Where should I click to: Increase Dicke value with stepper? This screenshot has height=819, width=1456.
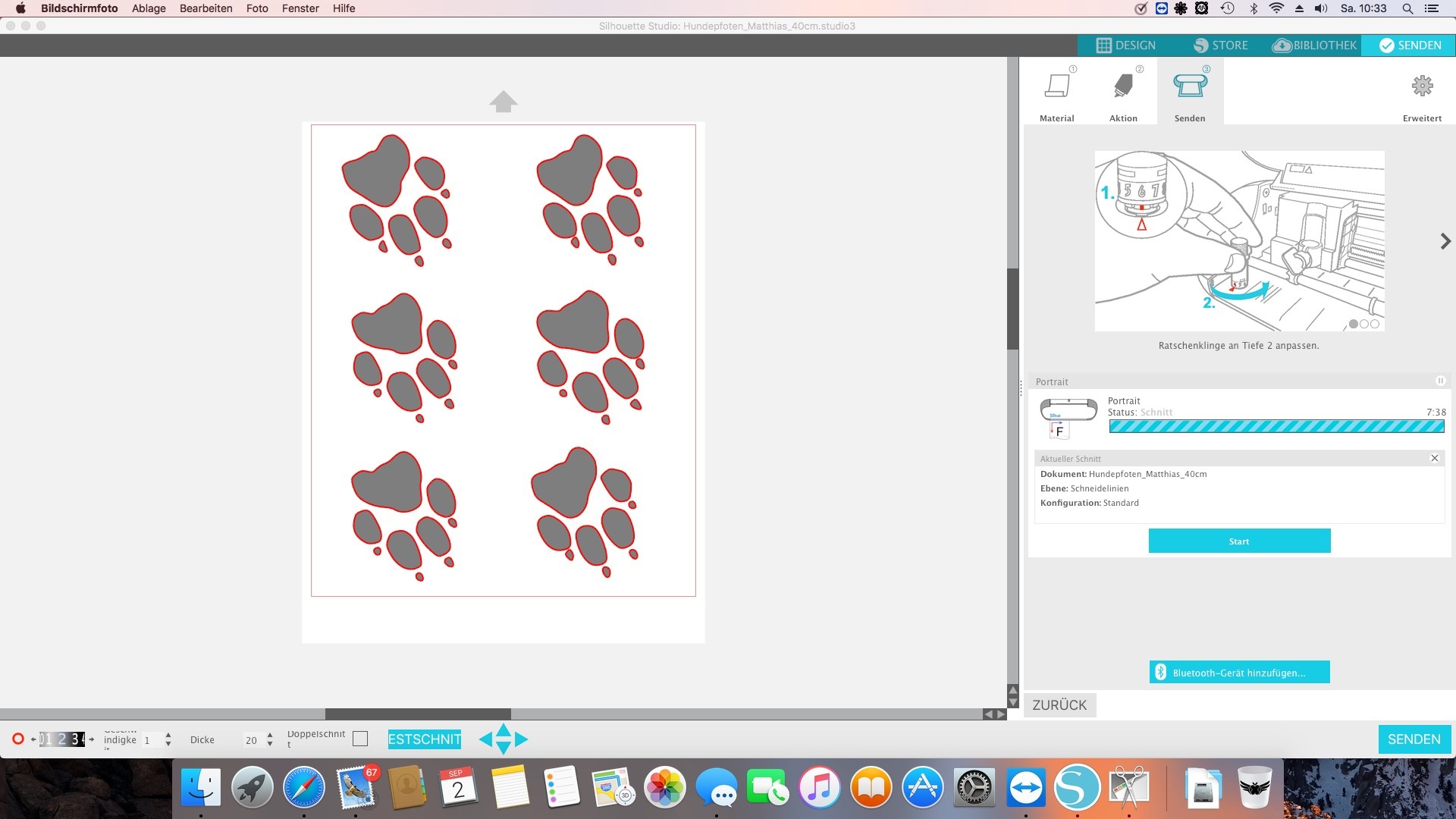point(270,735)
